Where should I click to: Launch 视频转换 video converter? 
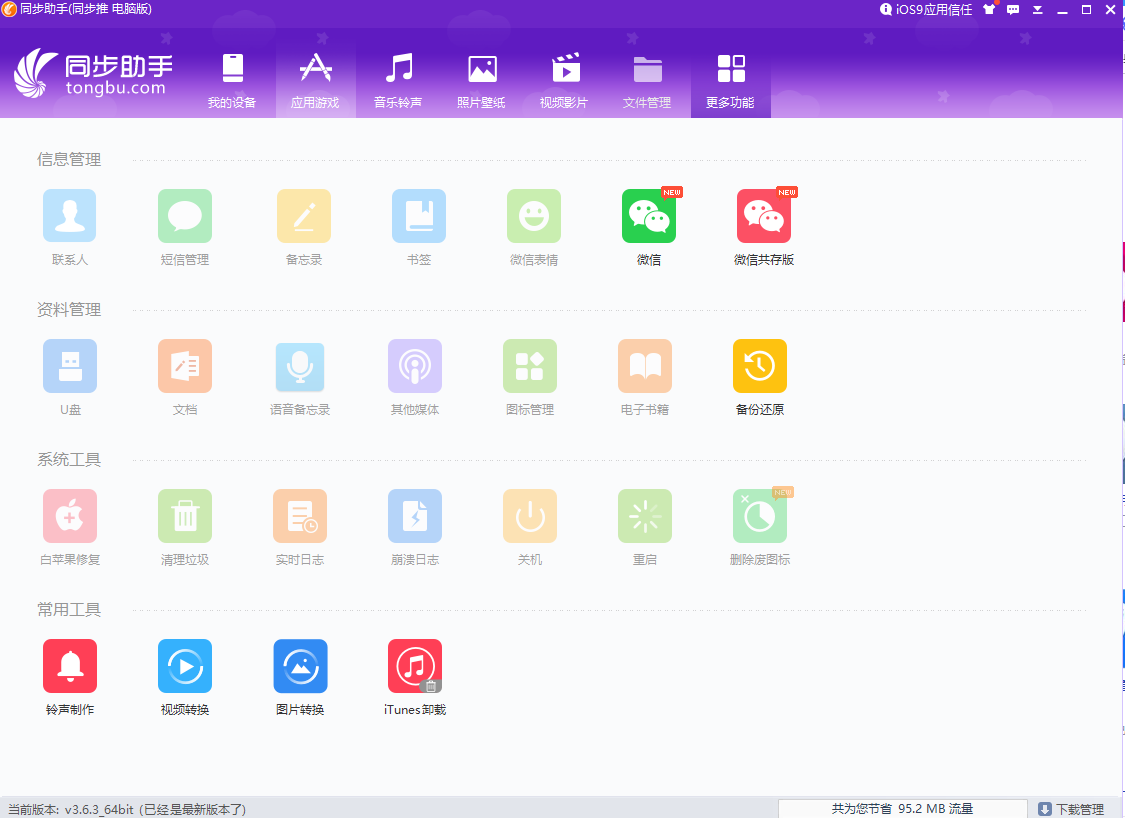185,667
